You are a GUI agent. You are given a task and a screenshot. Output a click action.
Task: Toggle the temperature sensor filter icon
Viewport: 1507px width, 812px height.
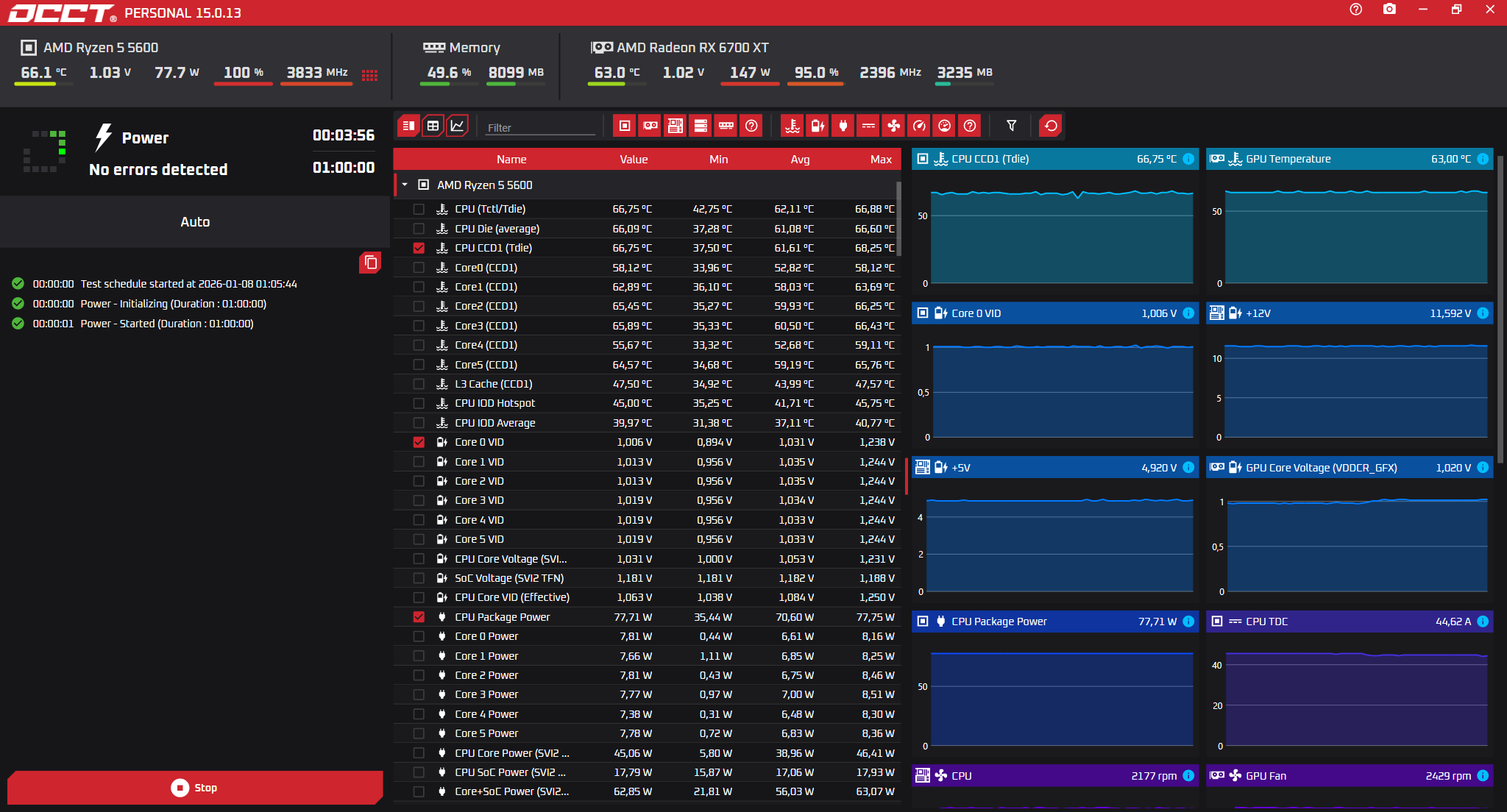tap(792, 126)
